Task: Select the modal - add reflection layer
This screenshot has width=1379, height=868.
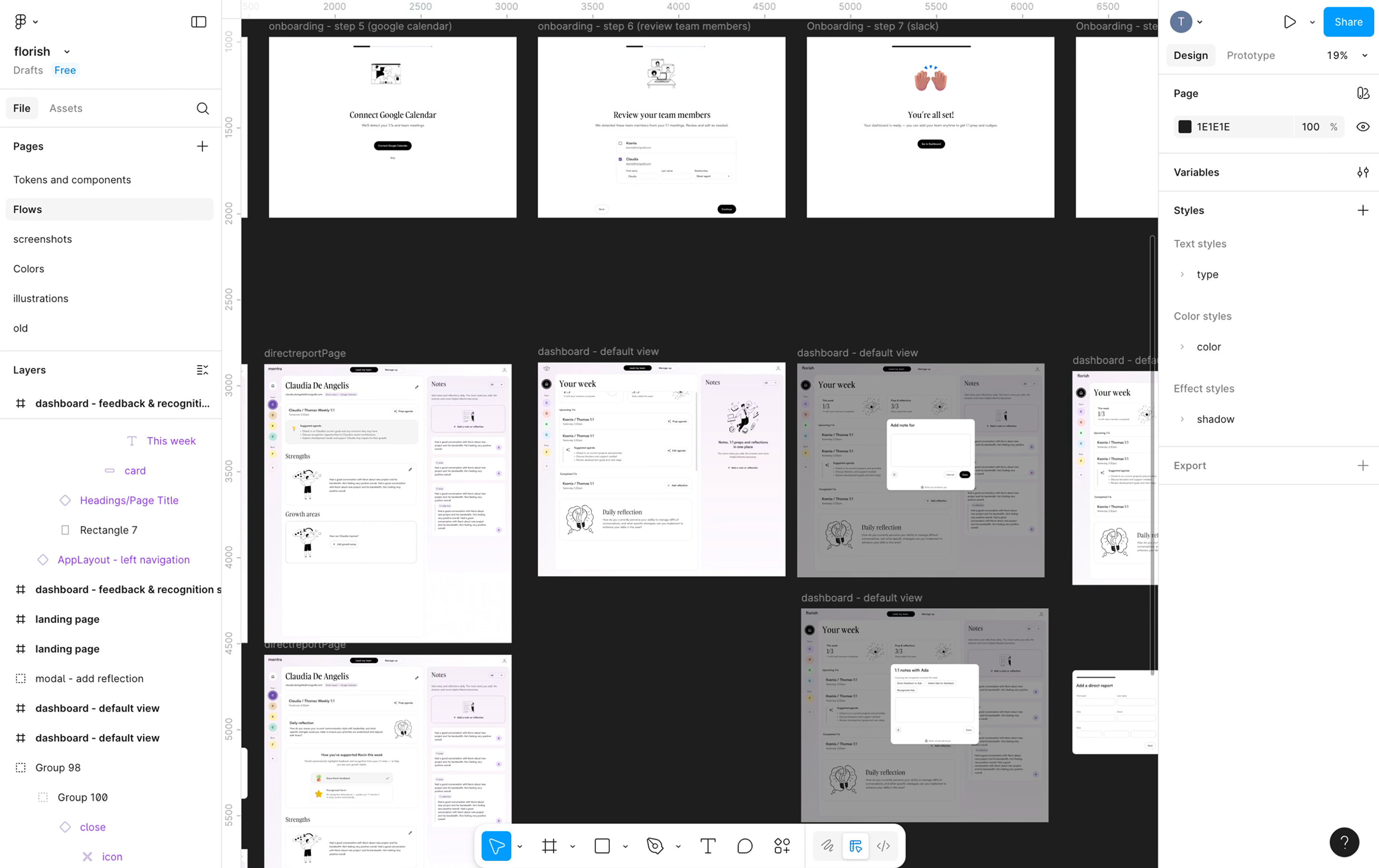Action: tap(89, 679)
